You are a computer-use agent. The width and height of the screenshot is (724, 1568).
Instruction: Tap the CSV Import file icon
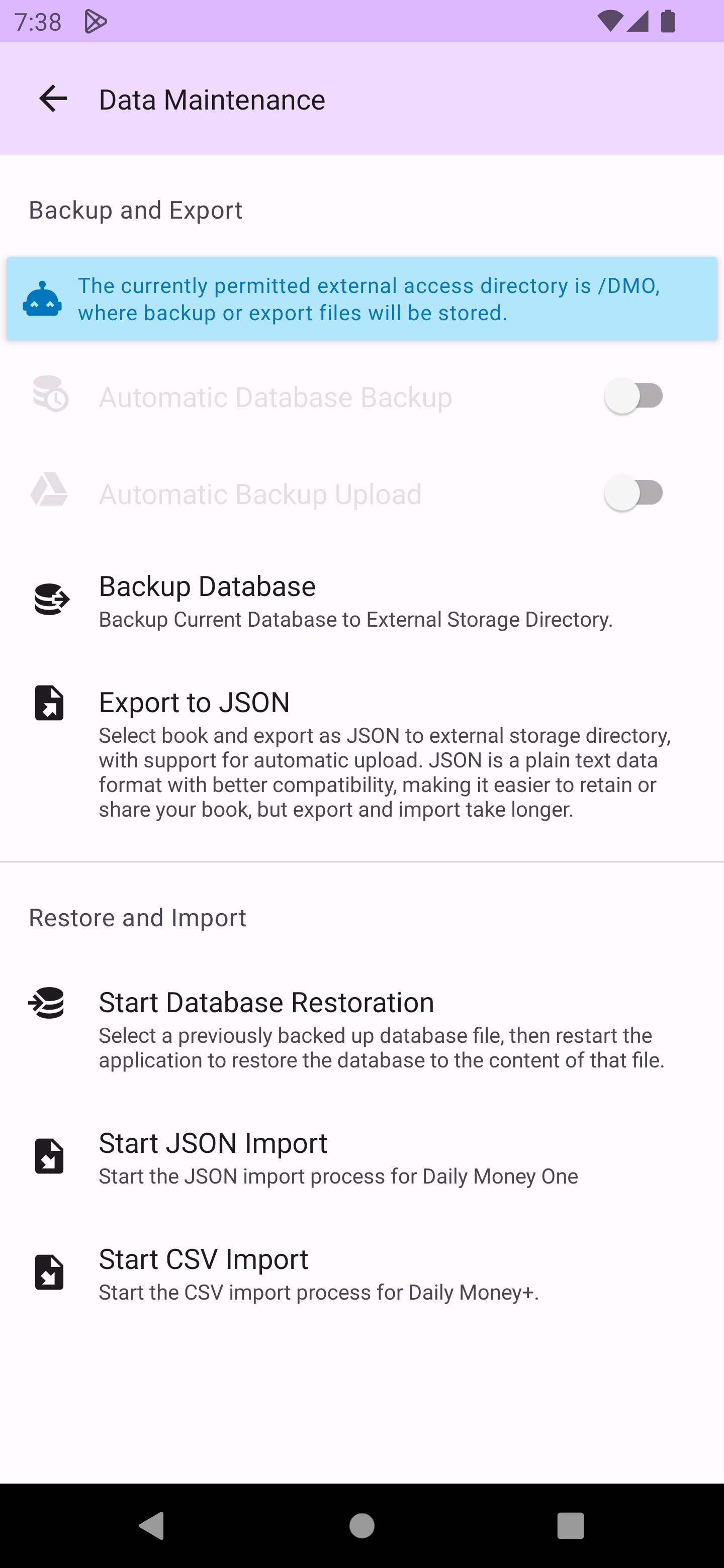pyautogui.click(x=49, y=1272)
